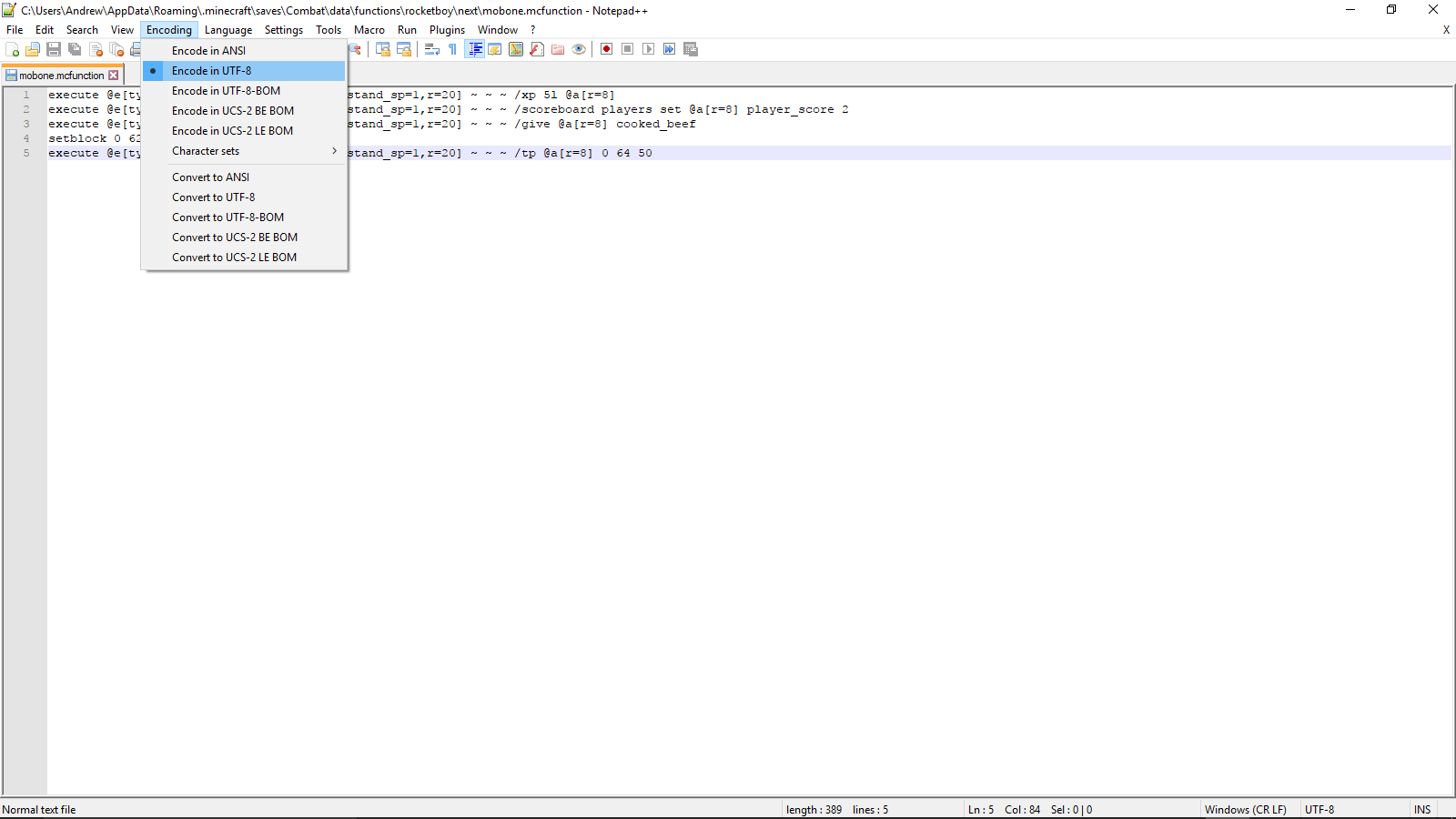Play back the recorded macro icon
This screenshot has height=819, width=1456.
point(648,49)
